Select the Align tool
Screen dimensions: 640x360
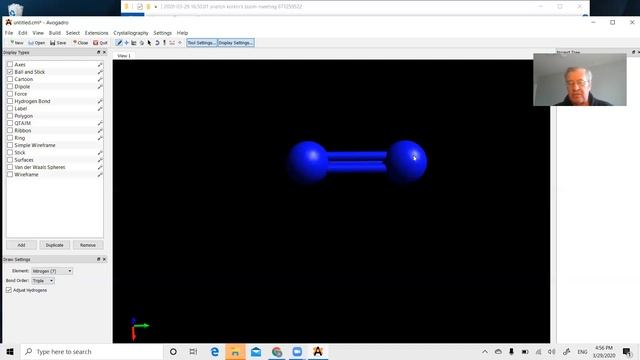coord(180,43)
